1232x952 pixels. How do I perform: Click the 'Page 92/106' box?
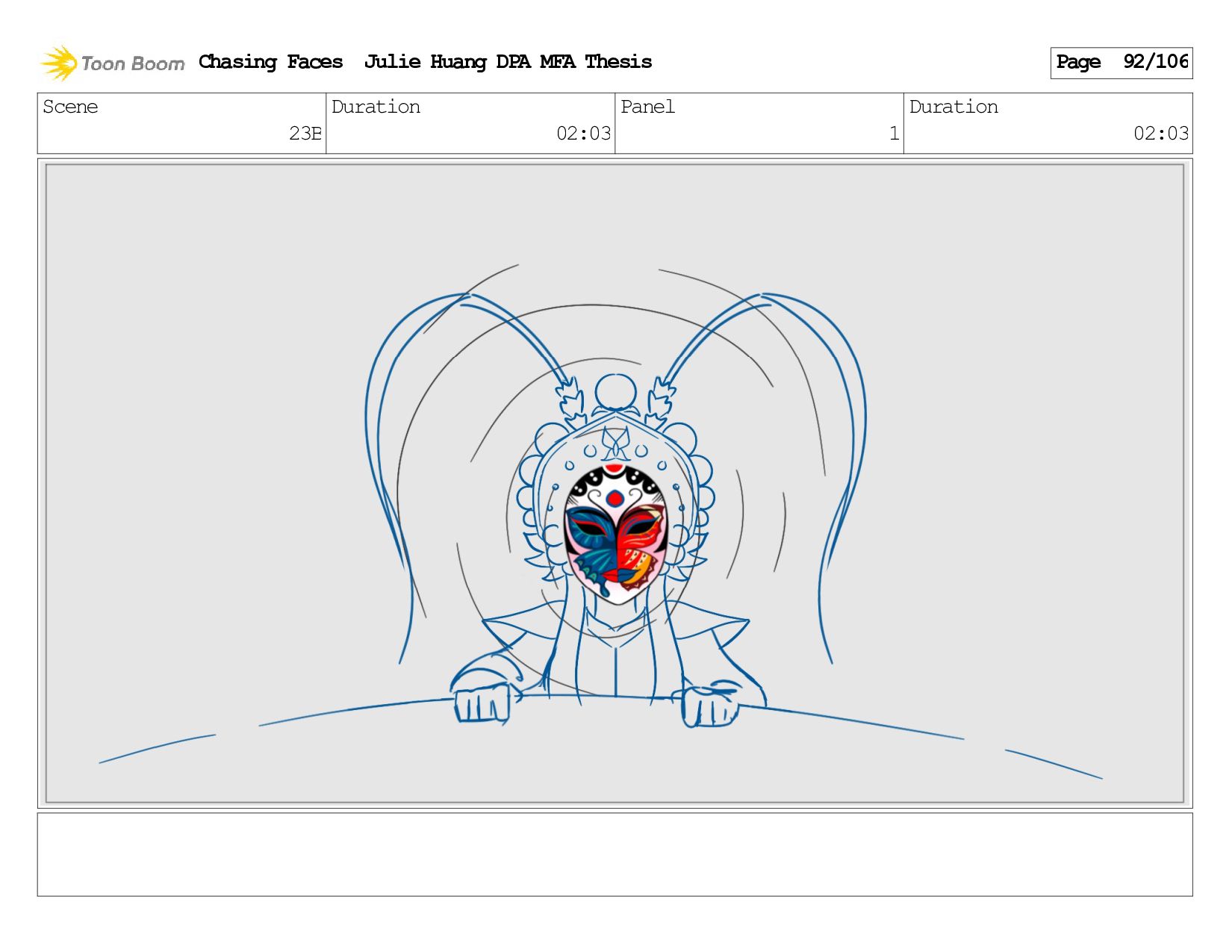(x=1121, y=63)
